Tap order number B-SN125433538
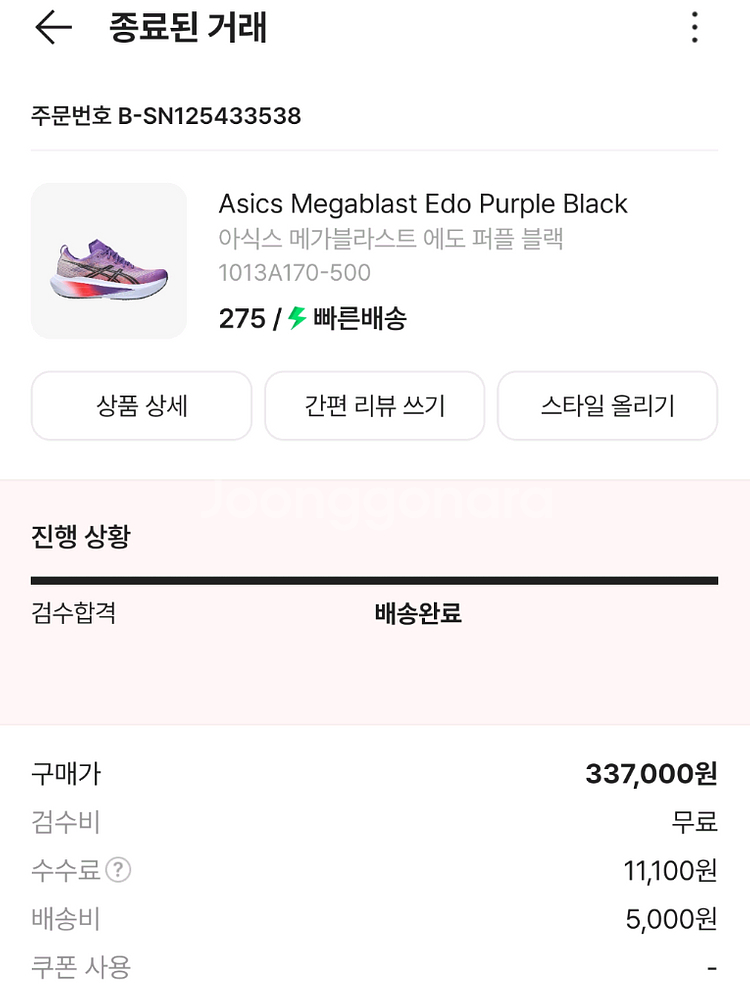The image size is (750, 1004). coord(166,116)
